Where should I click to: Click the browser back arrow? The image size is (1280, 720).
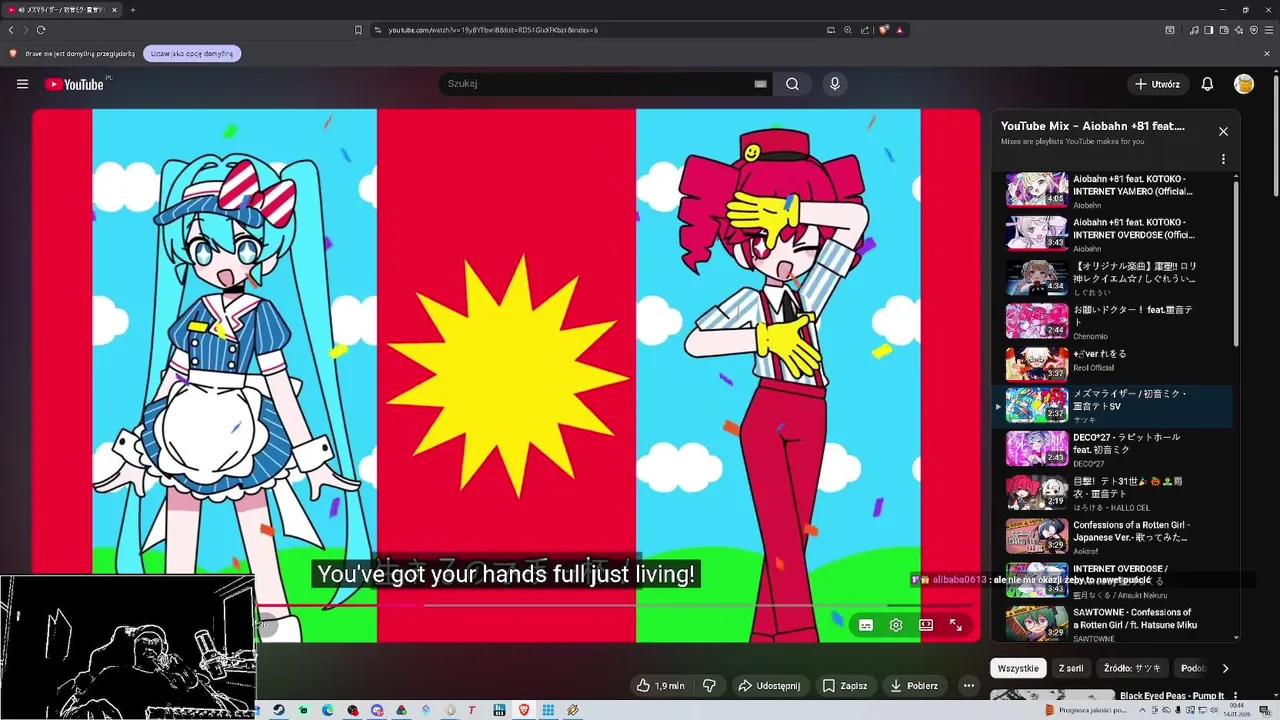click(x=11, y=30)
